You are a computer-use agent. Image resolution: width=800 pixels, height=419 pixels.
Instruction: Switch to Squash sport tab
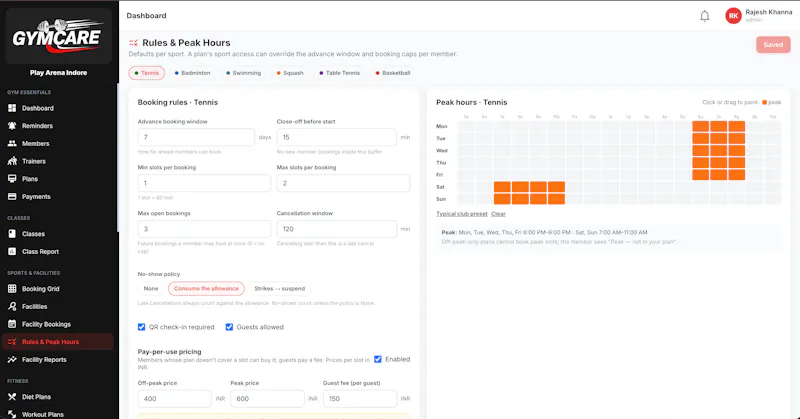(290, 73)
